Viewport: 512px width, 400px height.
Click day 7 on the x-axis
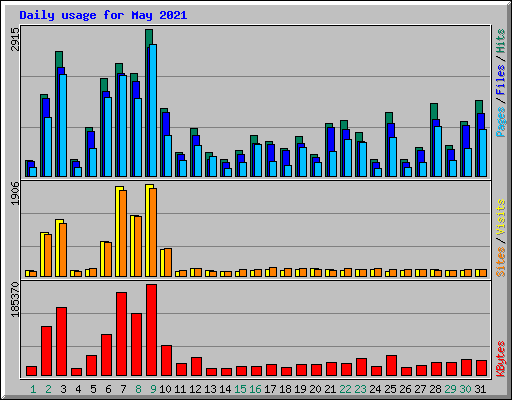pyautogui.click(x=123, y=389)
